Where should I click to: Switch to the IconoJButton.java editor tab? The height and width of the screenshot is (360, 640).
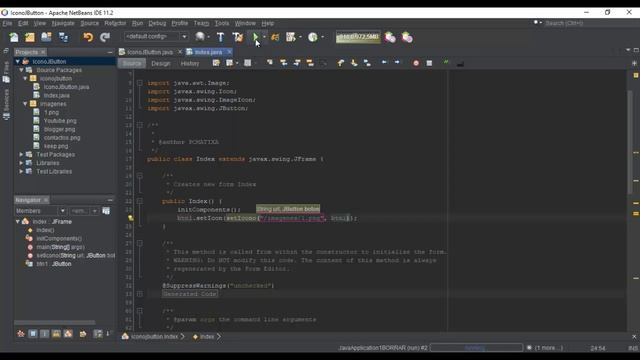[149, 52]
